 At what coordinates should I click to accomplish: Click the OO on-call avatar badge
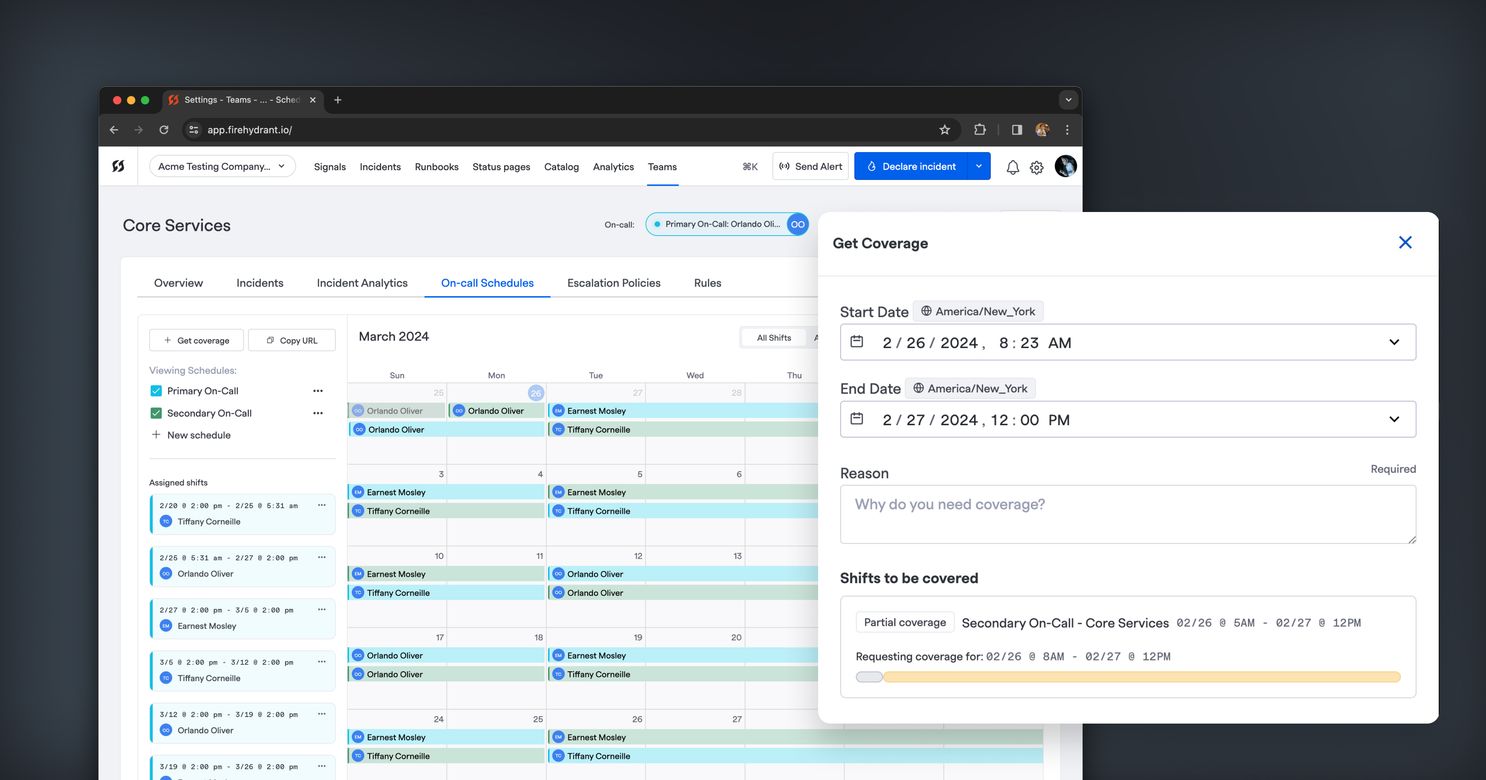click(x=797, y=224)
